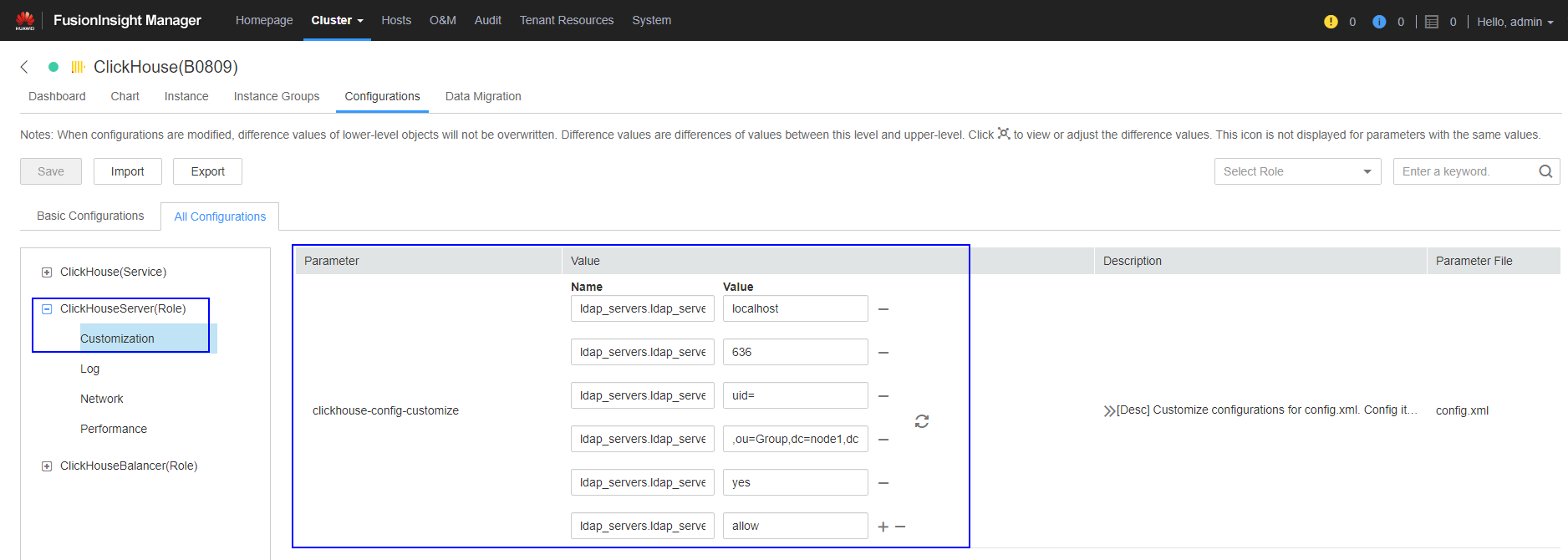The image size is (1568, 560).
Task: Open the Hello, admin user menu
Action: [1515, 22]
